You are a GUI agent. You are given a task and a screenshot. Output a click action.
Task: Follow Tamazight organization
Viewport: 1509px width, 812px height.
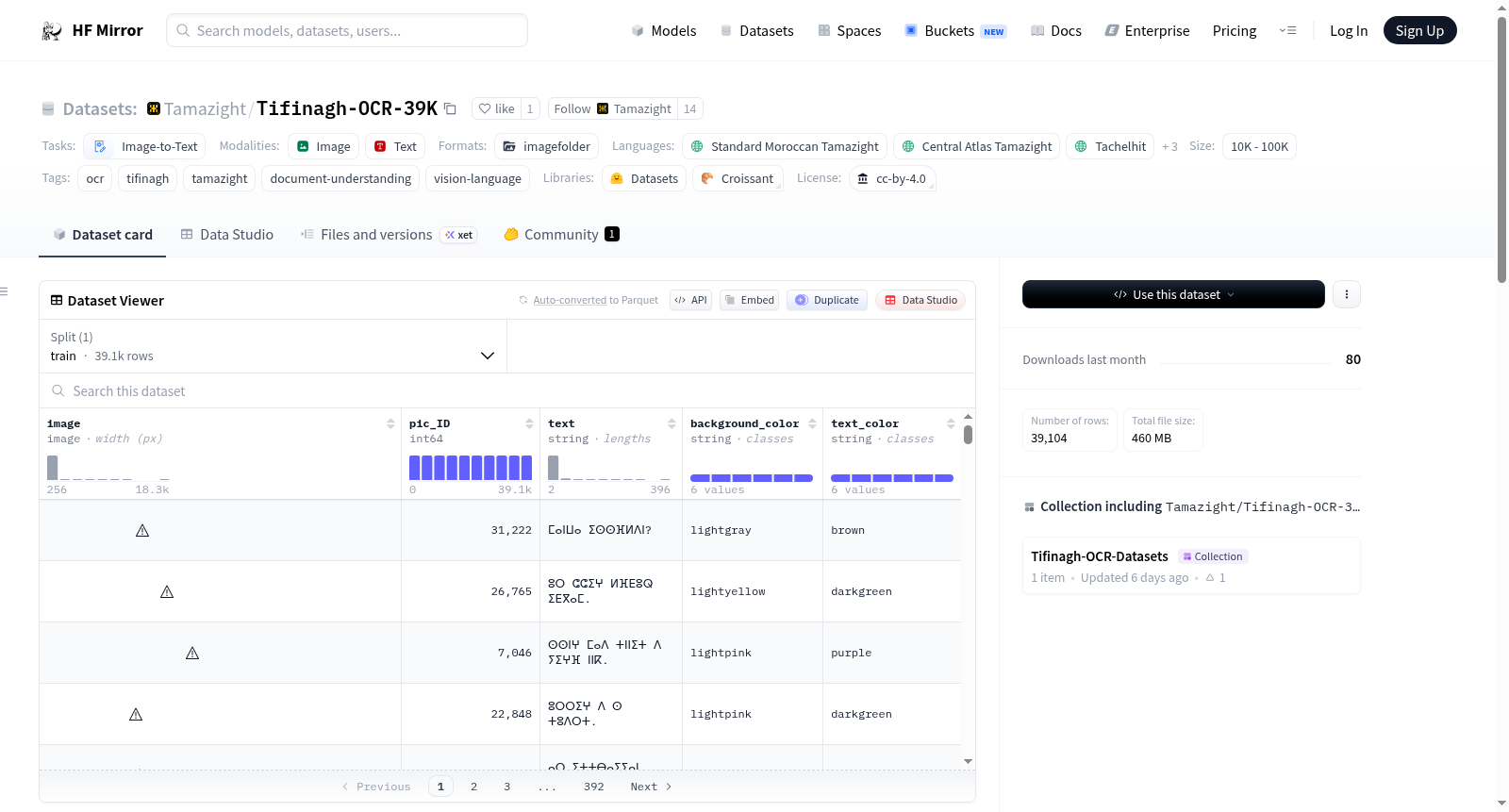pos(613,109)
